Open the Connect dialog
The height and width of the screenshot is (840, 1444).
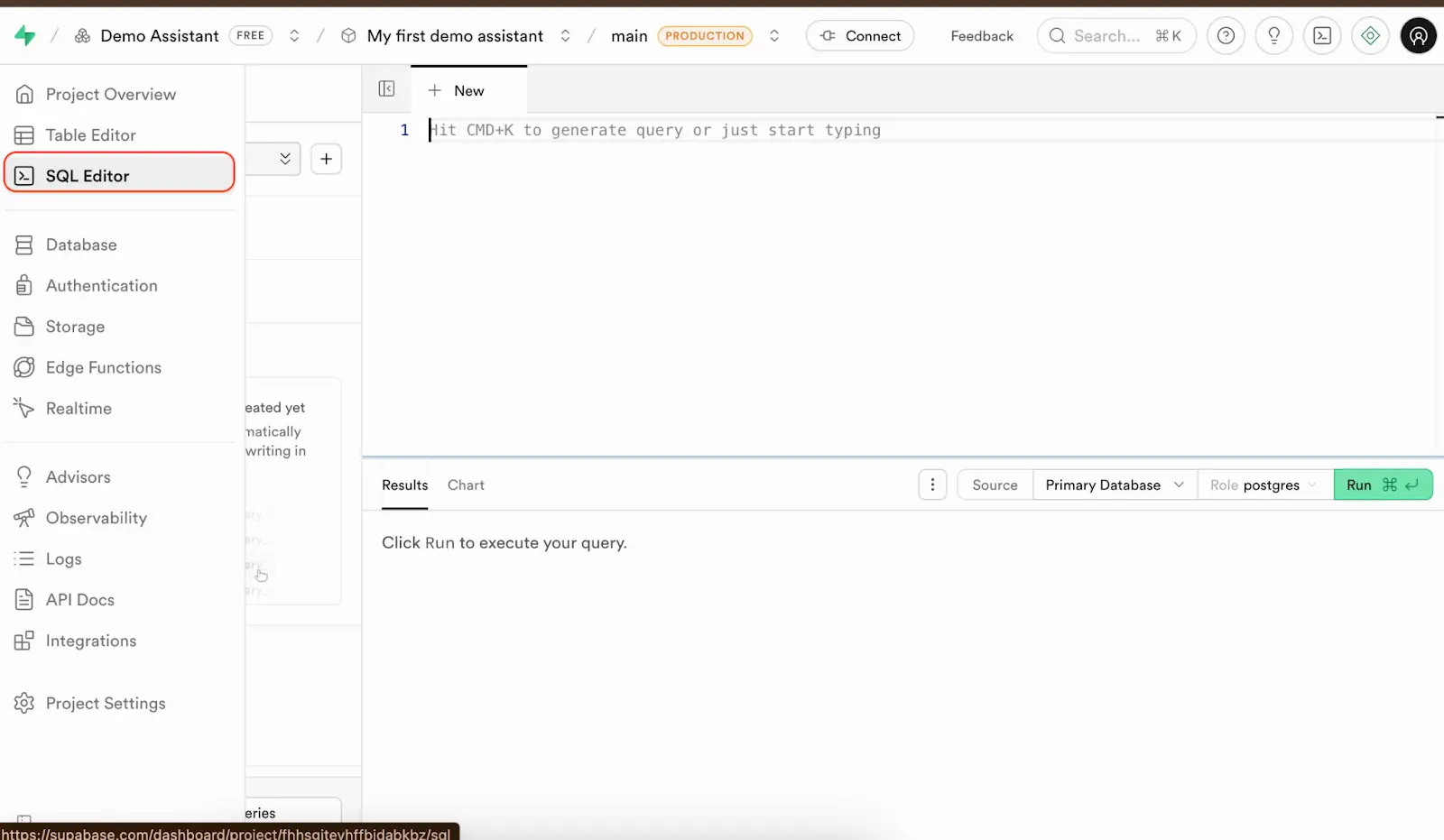(x=858, y=35)
